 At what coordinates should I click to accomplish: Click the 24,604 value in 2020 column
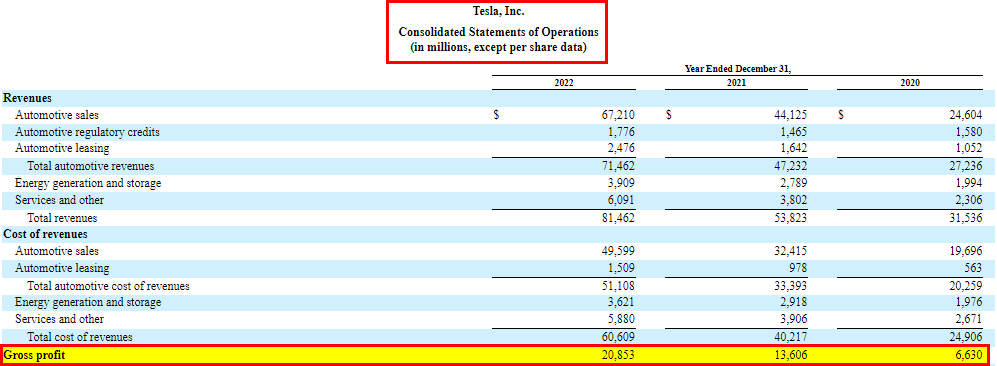tap(966, 115)
